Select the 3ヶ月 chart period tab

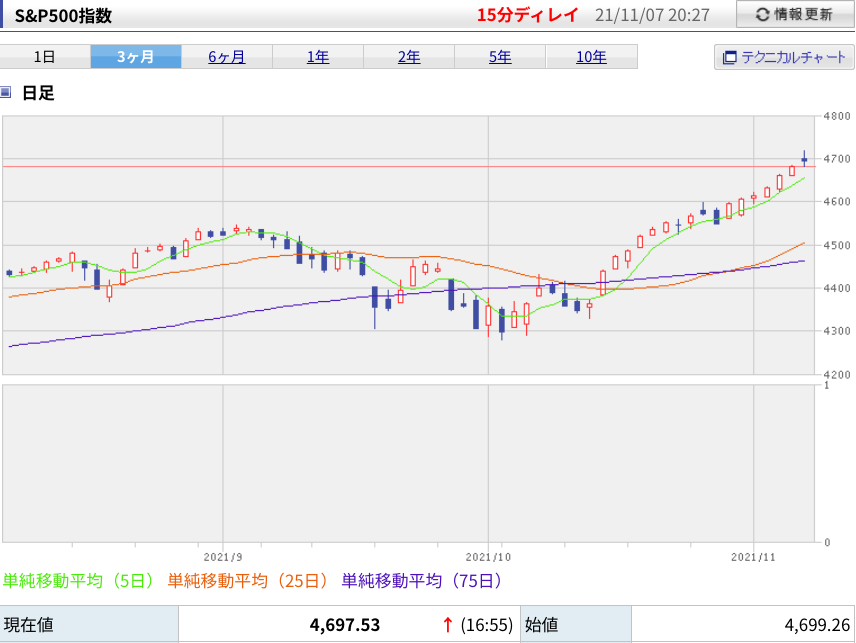pyautogui.click(x=136, y=57)
